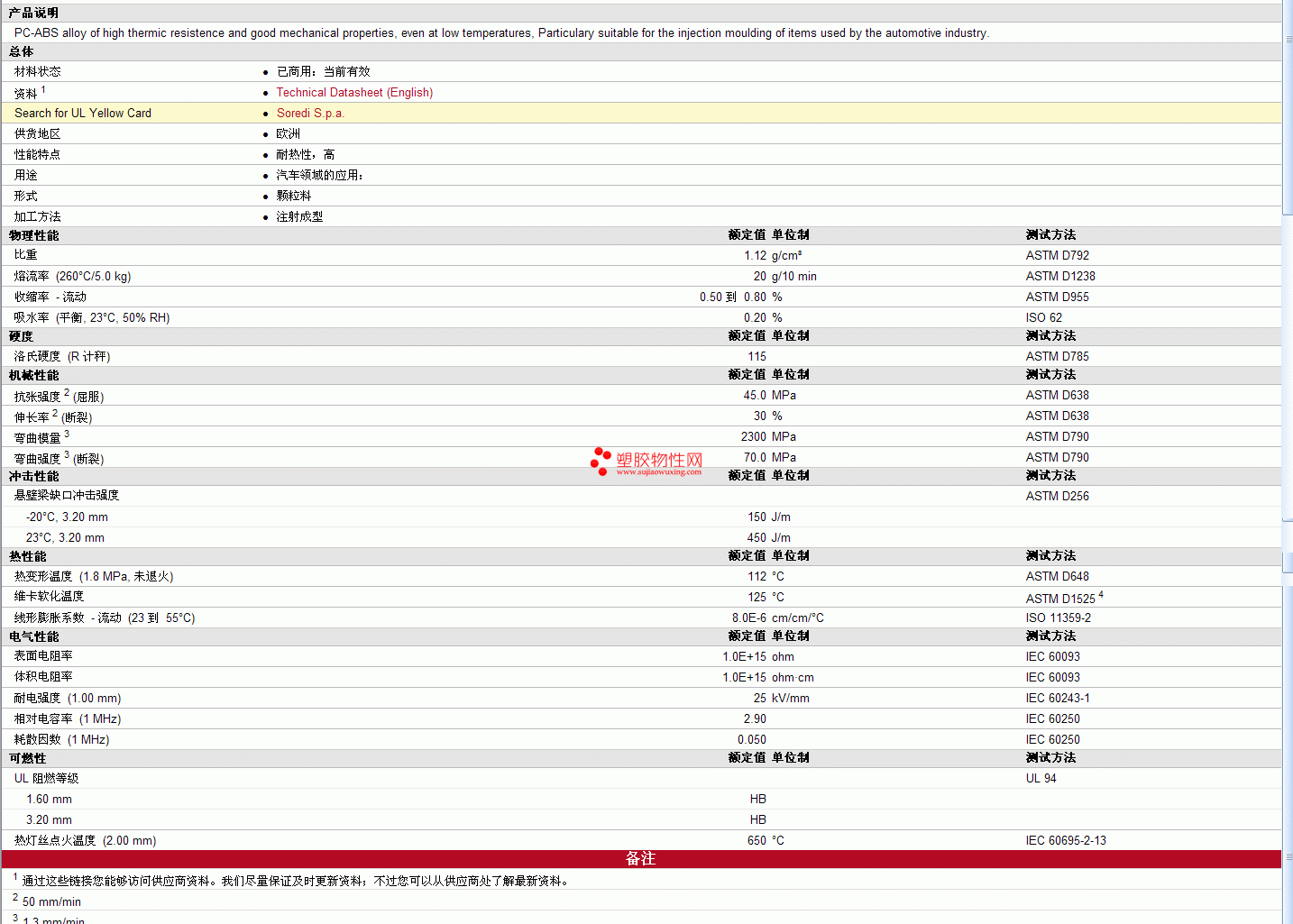
Task: Click the 弯曲强度 (断裂) row label
Action: (59, 458)
